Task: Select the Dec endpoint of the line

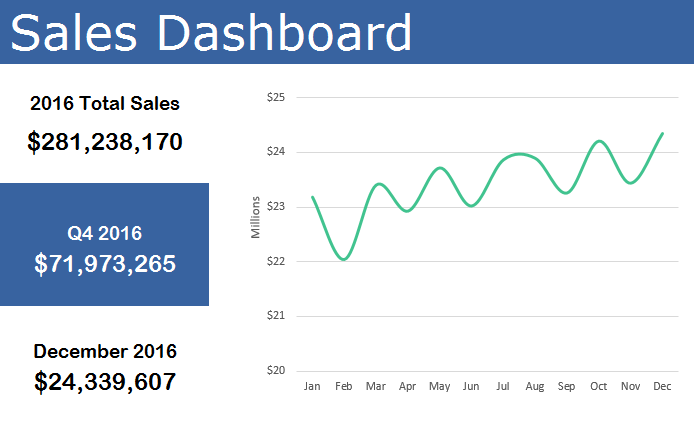Action: coord(662,133)
